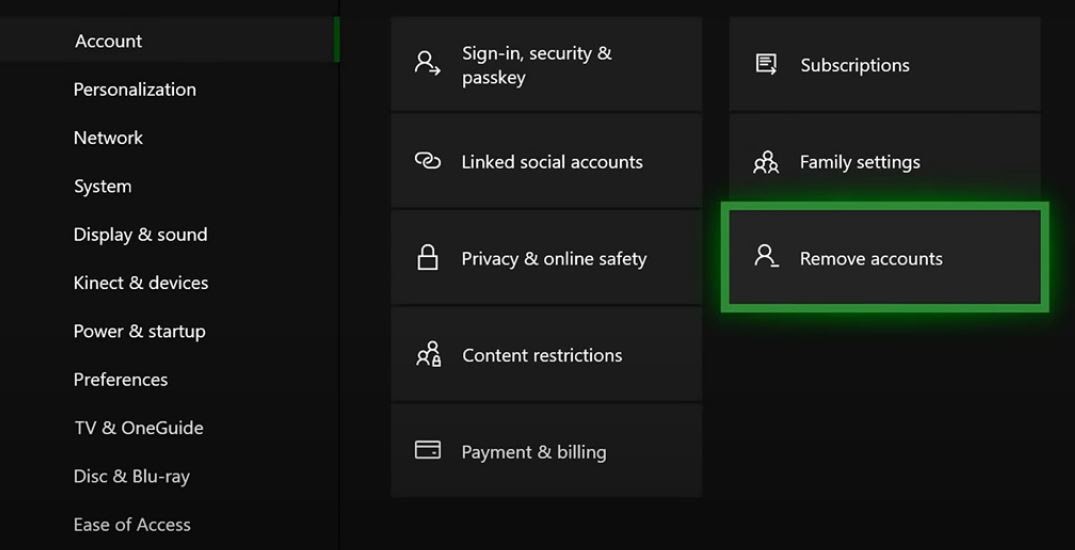This screenshot has height=550, width=1075.
Task: Select Preferences in the sidebar
Action: click(120, 380)
